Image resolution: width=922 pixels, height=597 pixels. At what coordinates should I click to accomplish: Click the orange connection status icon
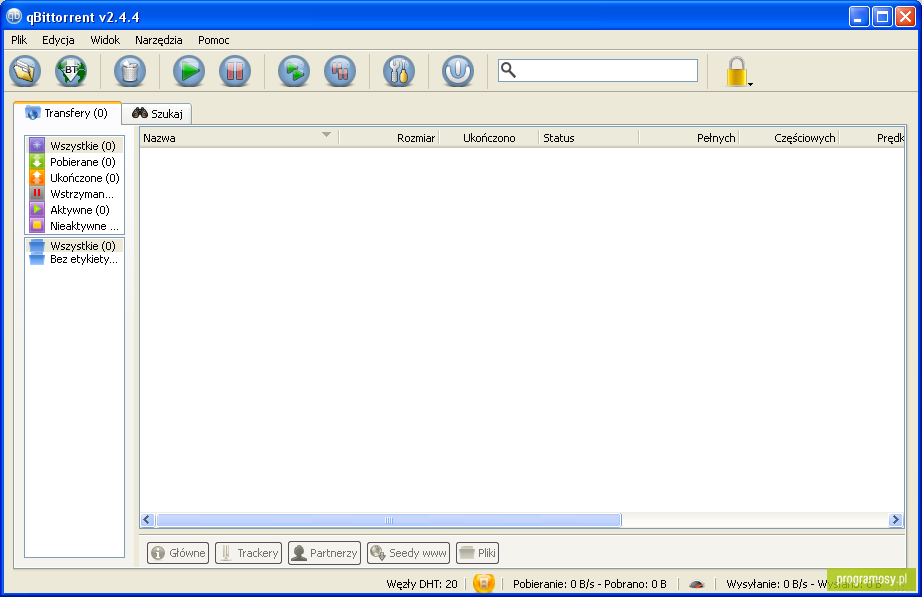point(483,583)
